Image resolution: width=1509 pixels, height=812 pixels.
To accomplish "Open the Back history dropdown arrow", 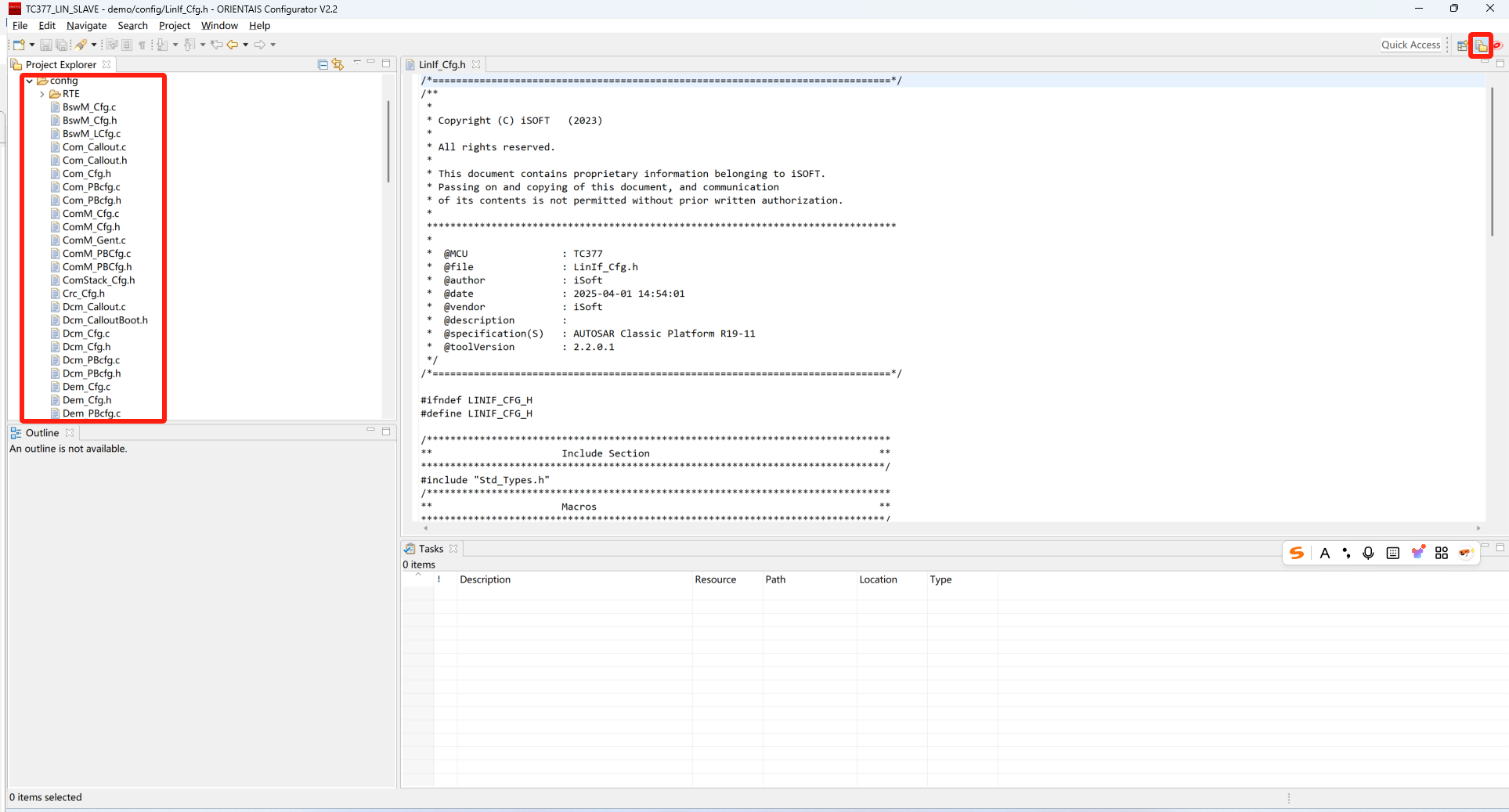I will click(246, 45).
